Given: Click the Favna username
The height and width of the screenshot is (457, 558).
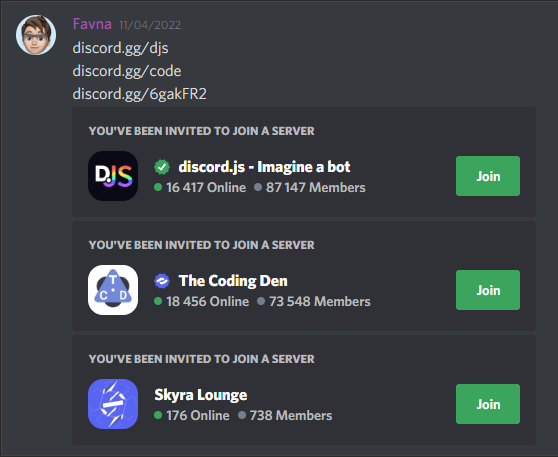Looking at the screenshot, I should coord(92,24).
